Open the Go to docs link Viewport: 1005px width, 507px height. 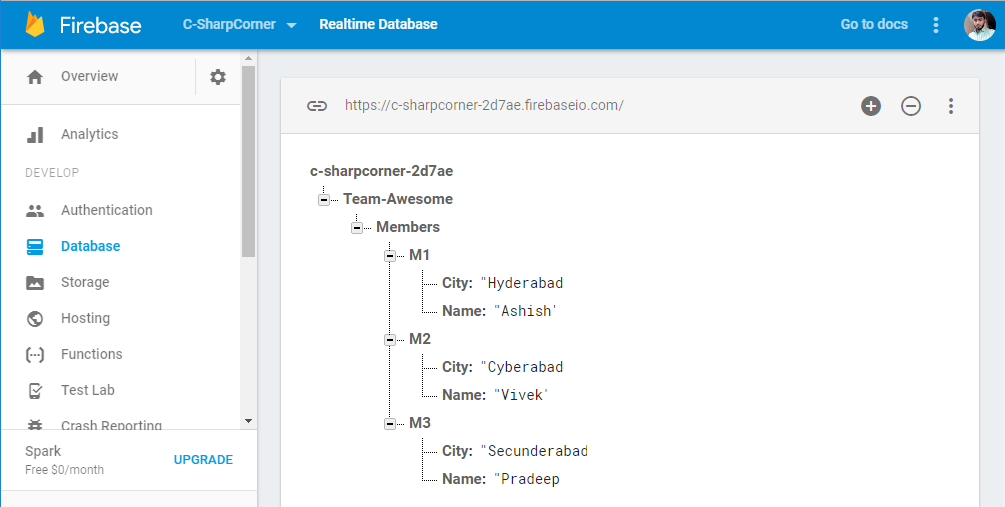(874, 24)
